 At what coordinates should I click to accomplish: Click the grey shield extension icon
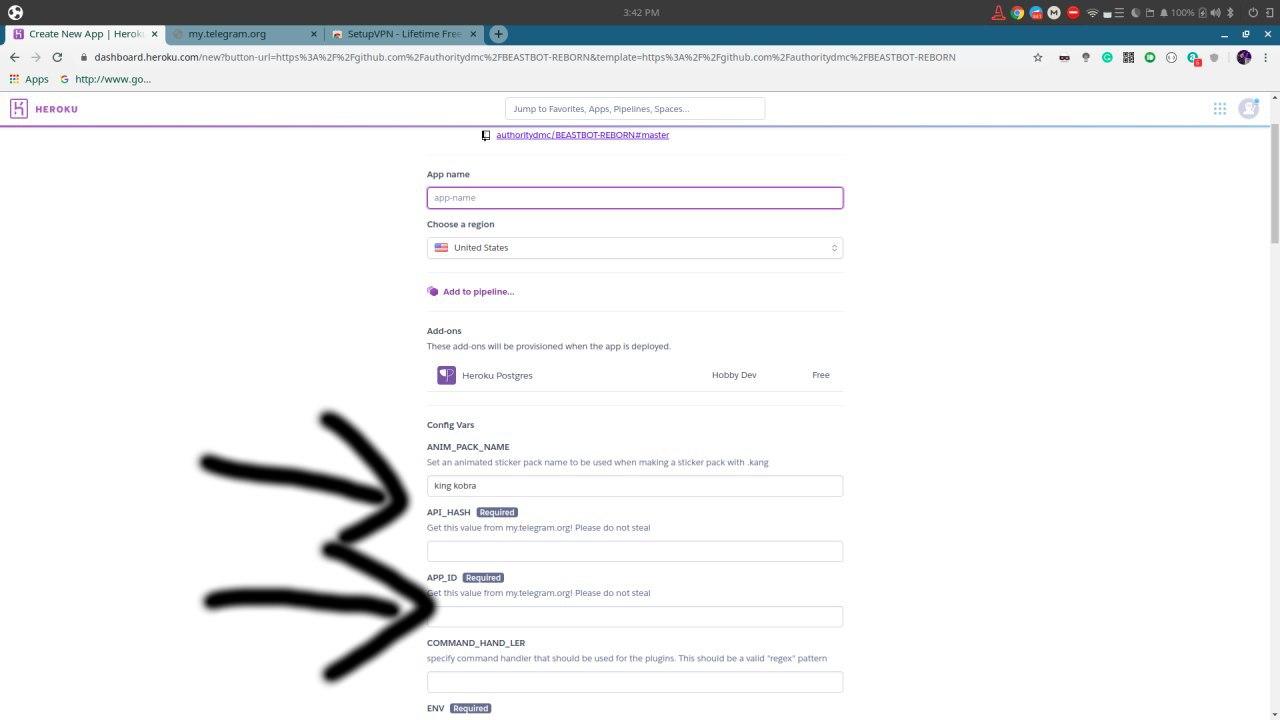tap(1214, 57)
